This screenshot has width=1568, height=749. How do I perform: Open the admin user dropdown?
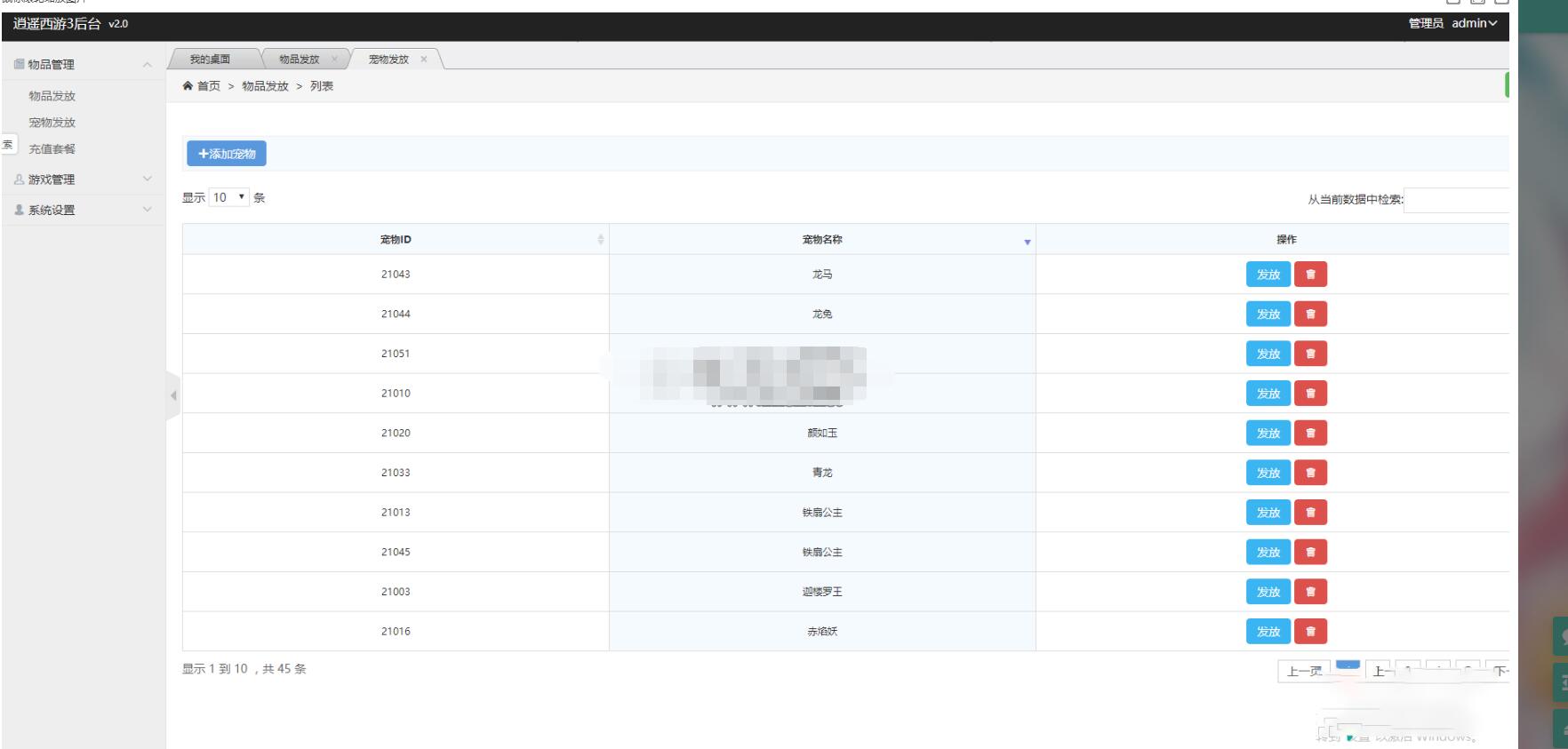(x=1473, y=23)
